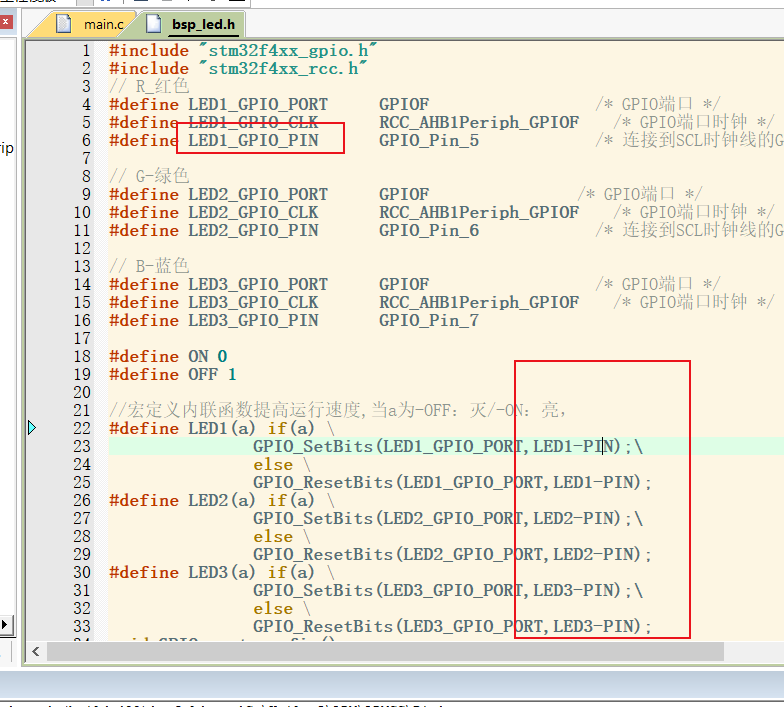Click LED3_GPIO_PORT definition on line 14
The height and width of the screenshot is (707, 784).
click(257, 285)
